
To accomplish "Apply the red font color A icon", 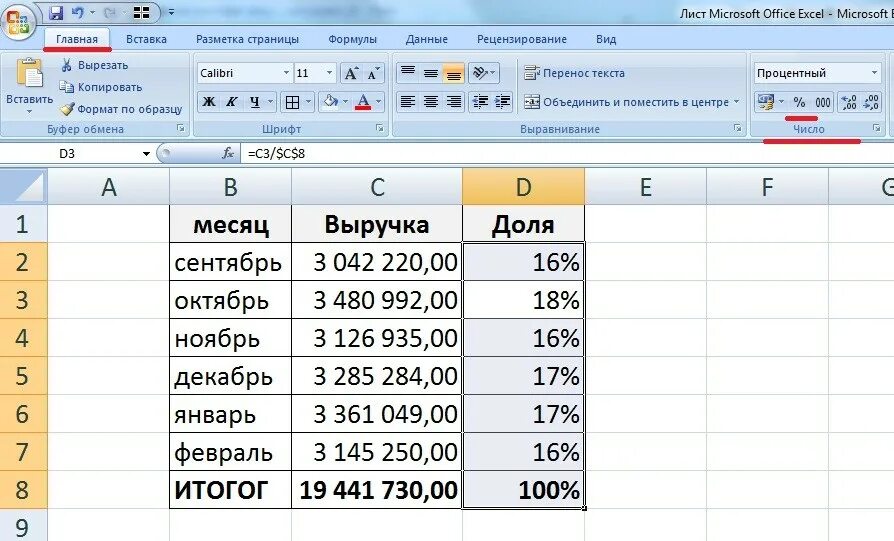I will click(x=363, y=102).
